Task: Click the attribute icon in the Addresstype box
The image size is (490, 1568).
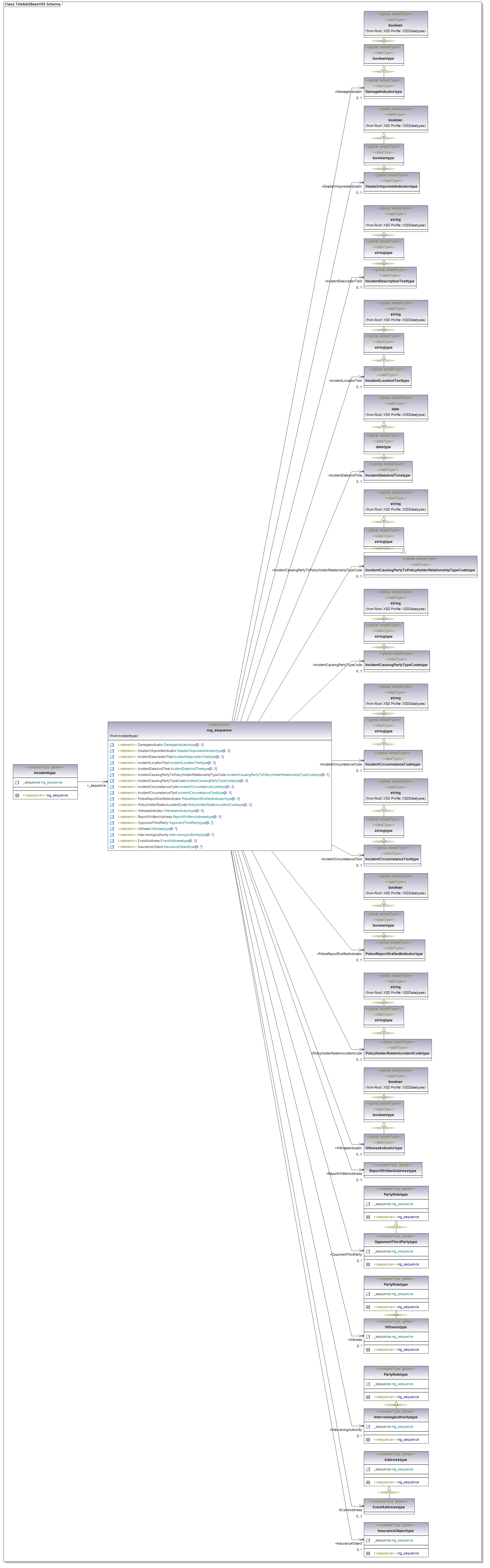Action: [x=368, y=1469]
